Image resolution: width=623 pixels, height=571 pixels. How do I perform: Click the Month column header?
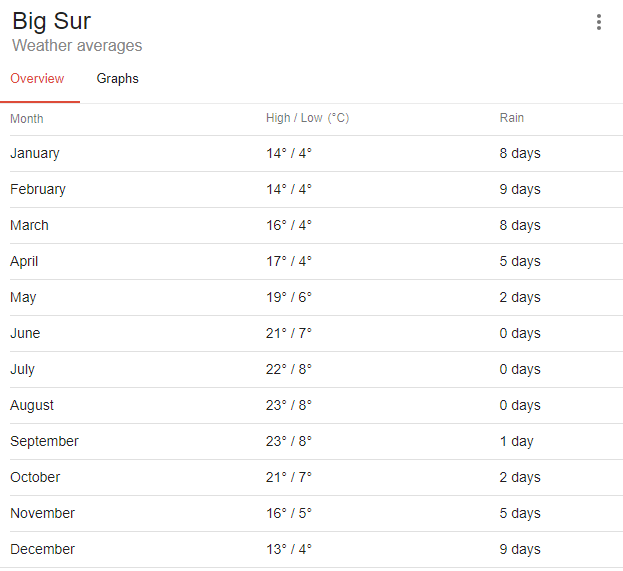[x=27, y=119]
